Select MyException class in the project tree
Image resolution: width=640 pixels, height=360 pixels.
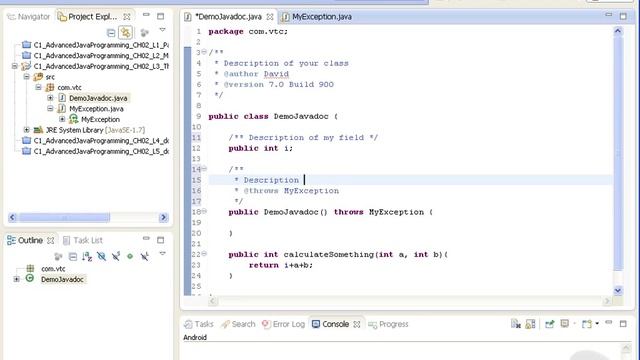[x=100, y=119]
